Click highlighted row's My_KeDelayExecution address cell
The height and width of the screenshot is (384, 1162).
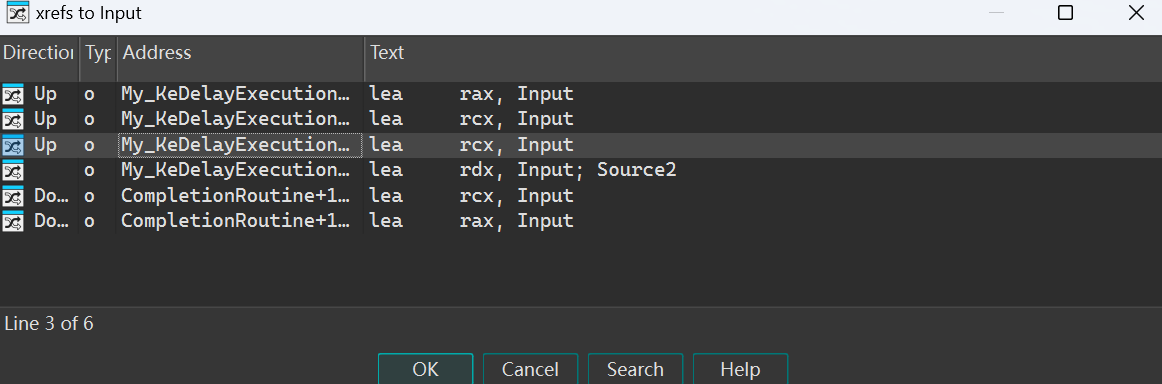click(x=240, y=145)
